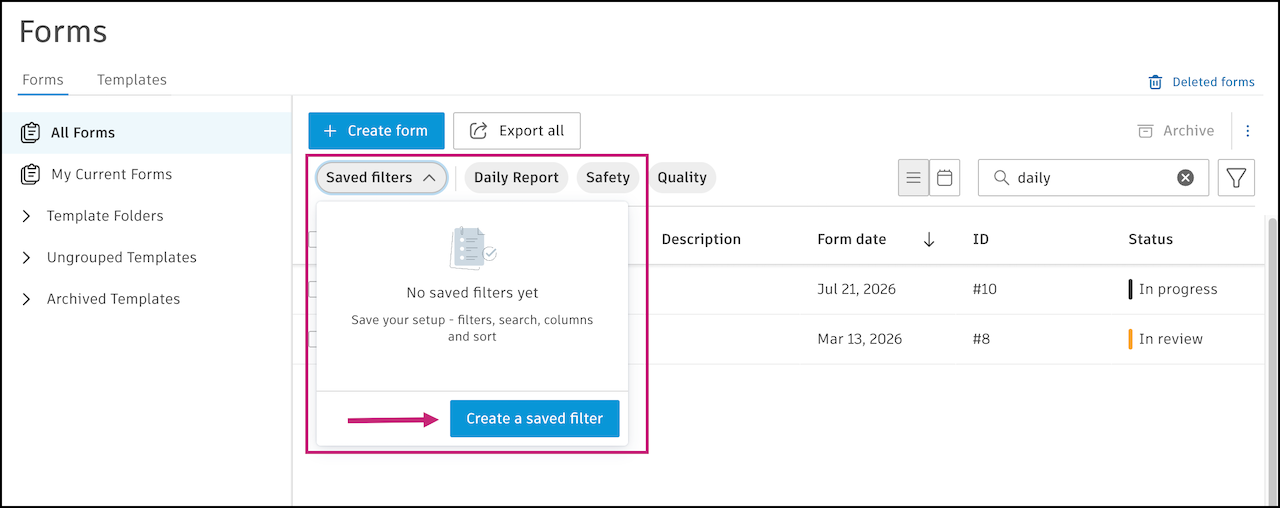
Task: Click the magnifier search icon
Action: point(1000,178)
